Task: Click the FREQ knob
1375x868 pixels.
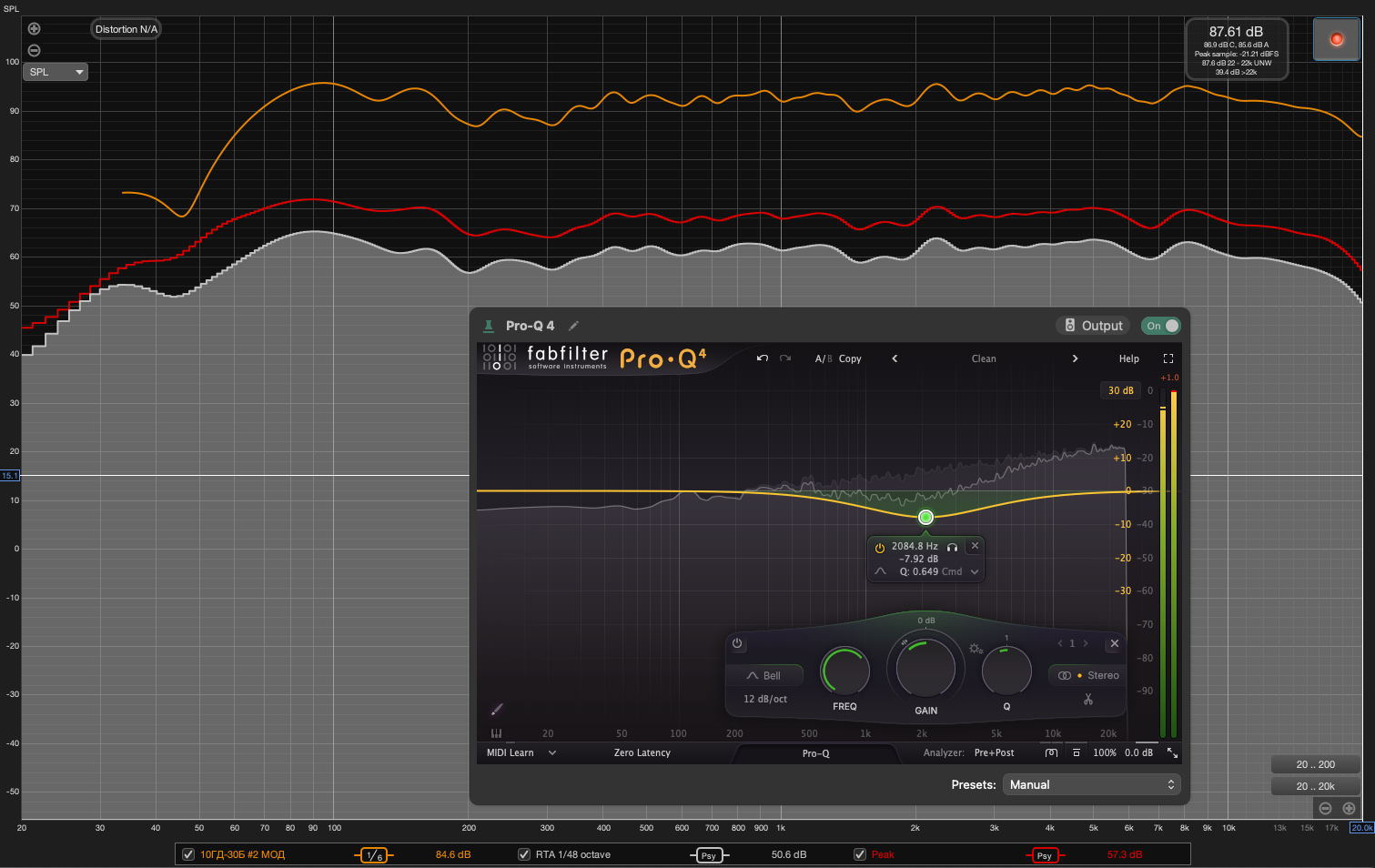Action: [x=845, y=671]
